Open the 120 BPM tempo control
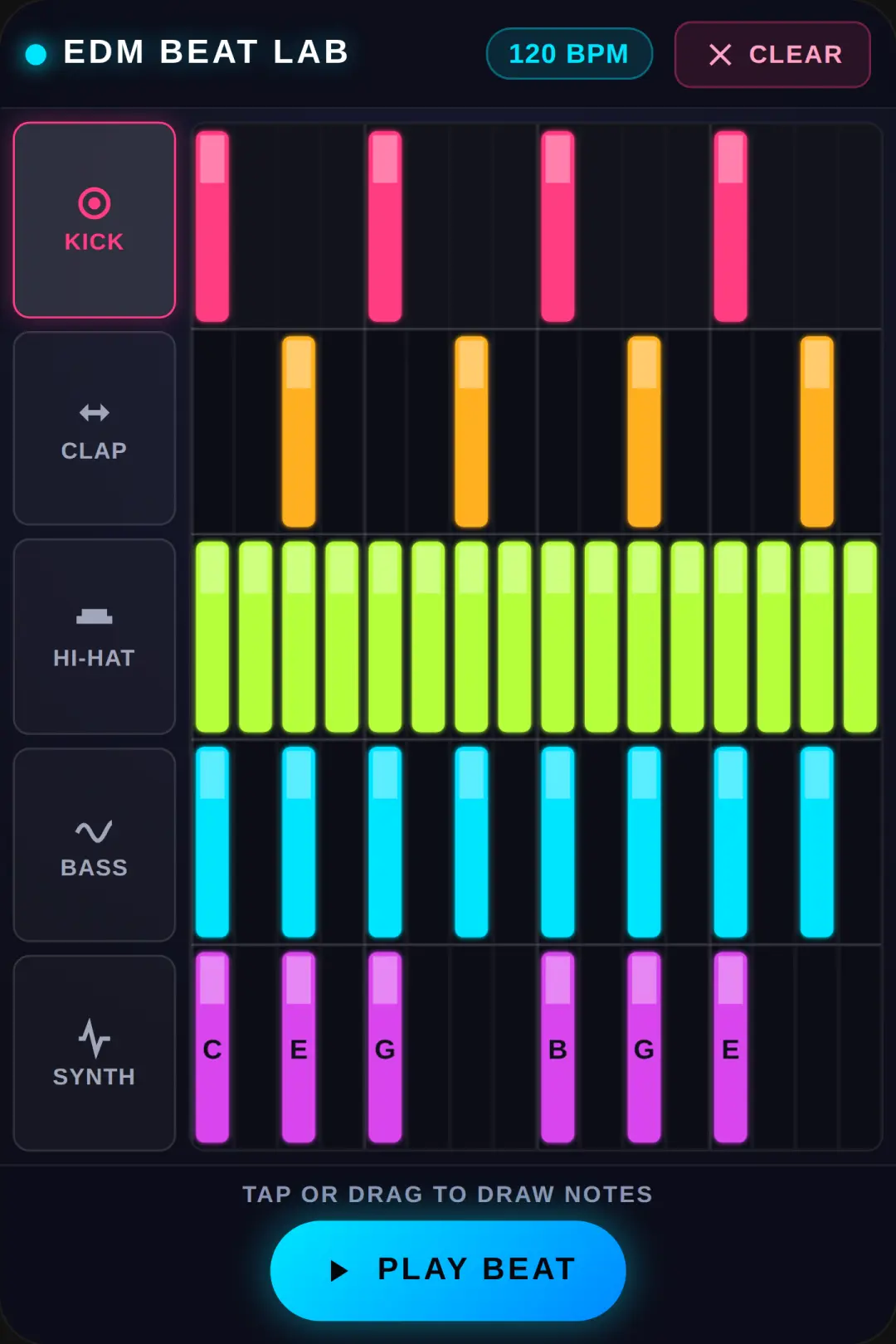896x1344 pixels. click(x=569, y=54)
